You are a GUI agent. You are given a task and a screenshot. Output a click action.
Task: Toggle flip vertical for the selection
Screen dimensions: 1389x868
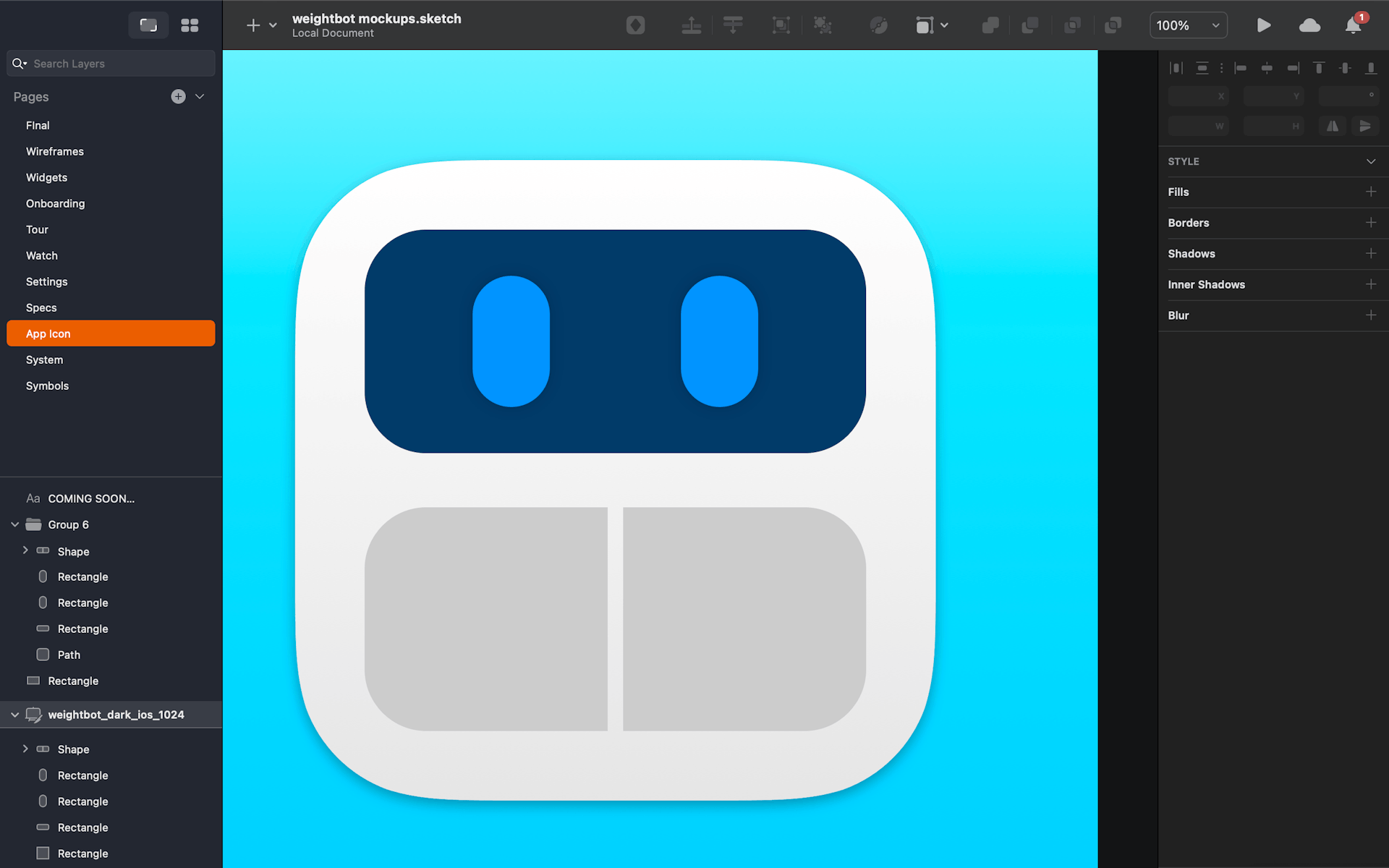click(x=1366, y=126)
